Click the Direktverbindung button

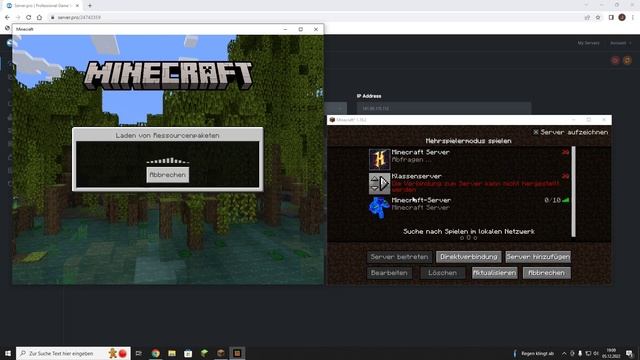(469, 257)
